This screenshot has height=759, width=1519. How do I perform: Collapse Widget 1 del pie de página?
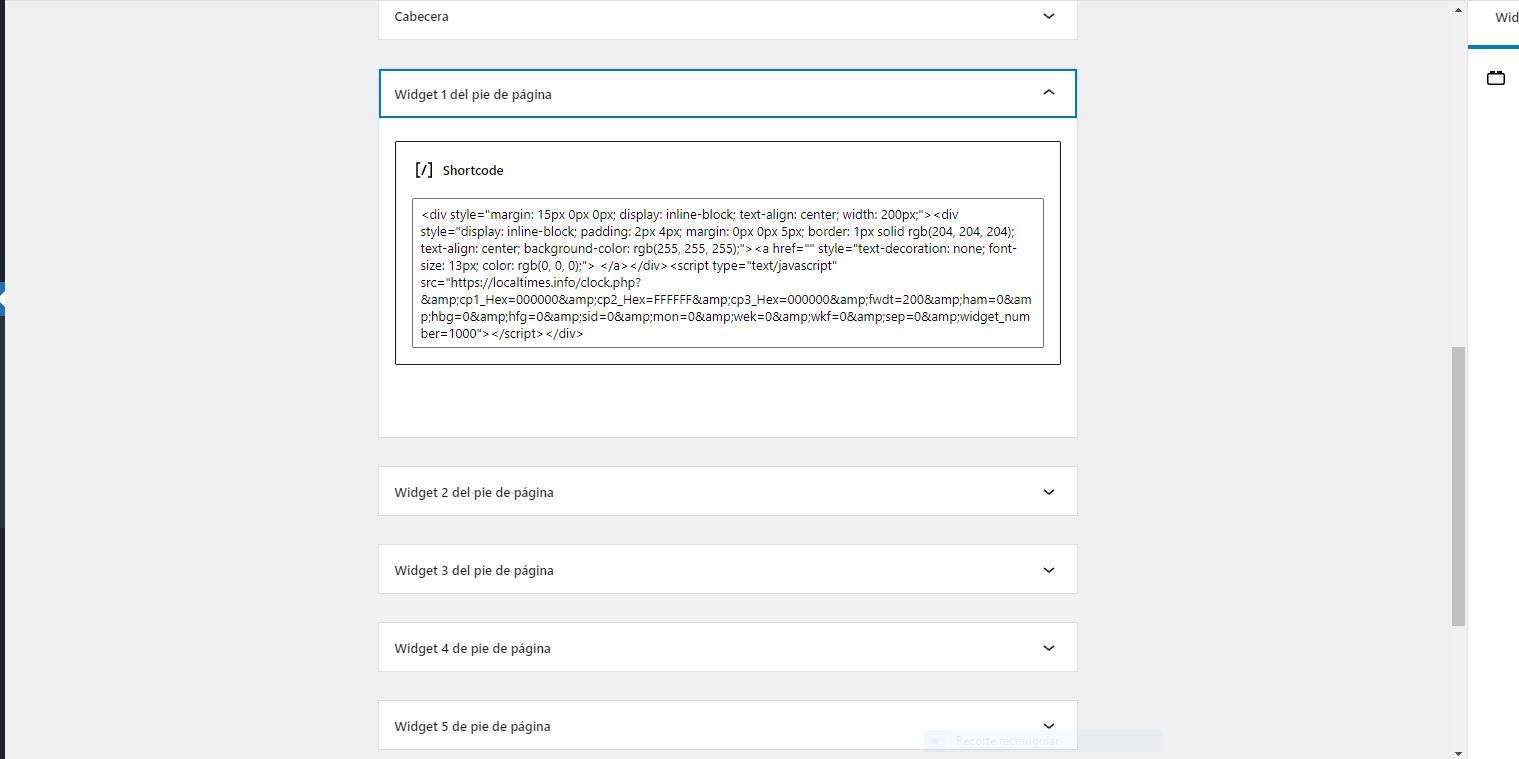click(x=1048, y=93)
